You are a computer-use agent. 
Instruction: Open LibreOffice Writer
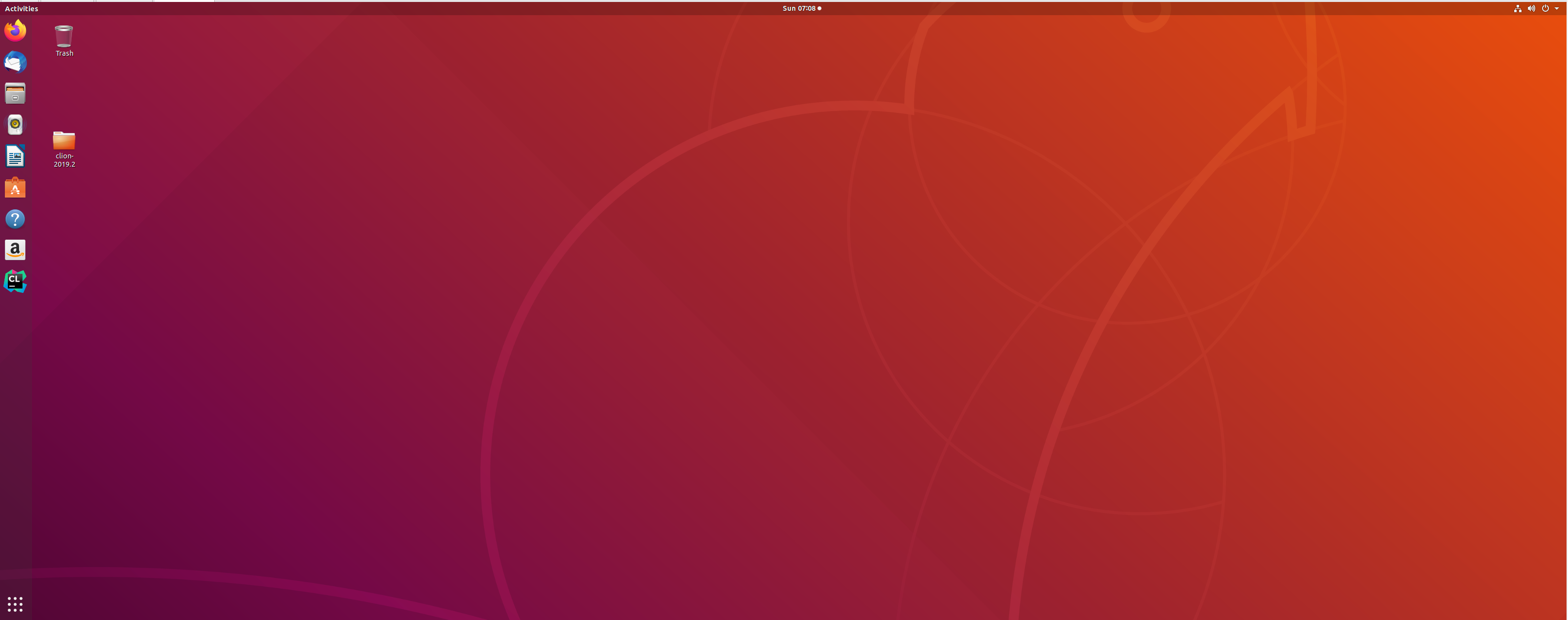click(15, 156)
